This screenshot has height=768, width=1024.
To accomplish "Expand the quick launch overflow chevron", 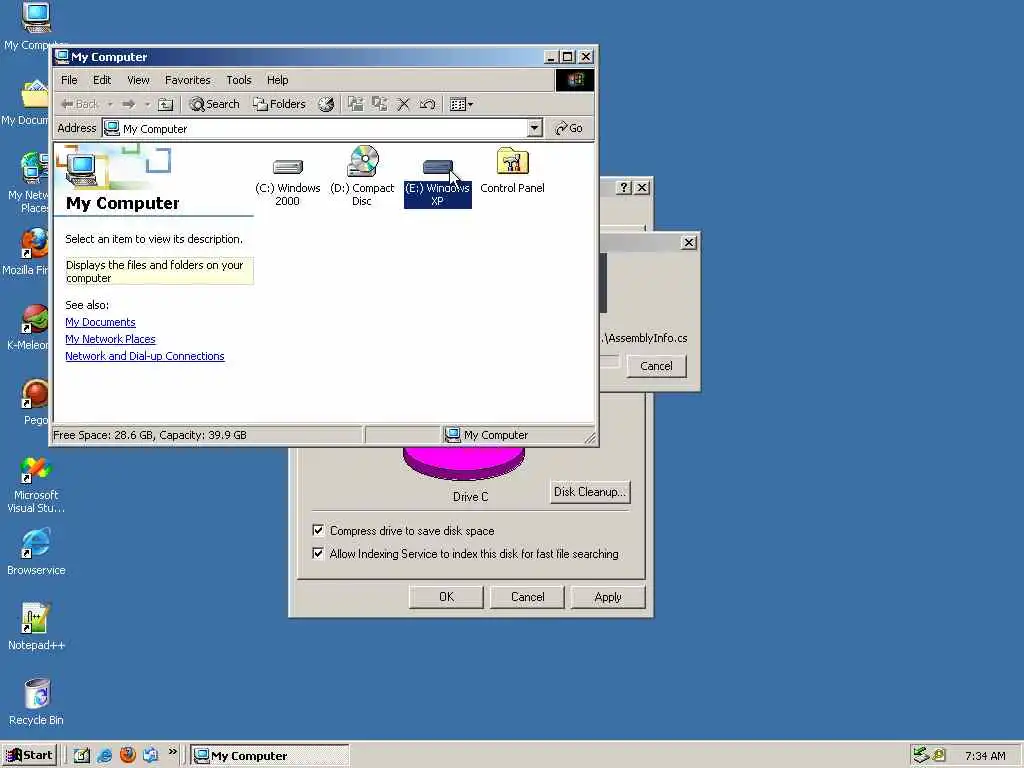I will click(x=172, y=752).
